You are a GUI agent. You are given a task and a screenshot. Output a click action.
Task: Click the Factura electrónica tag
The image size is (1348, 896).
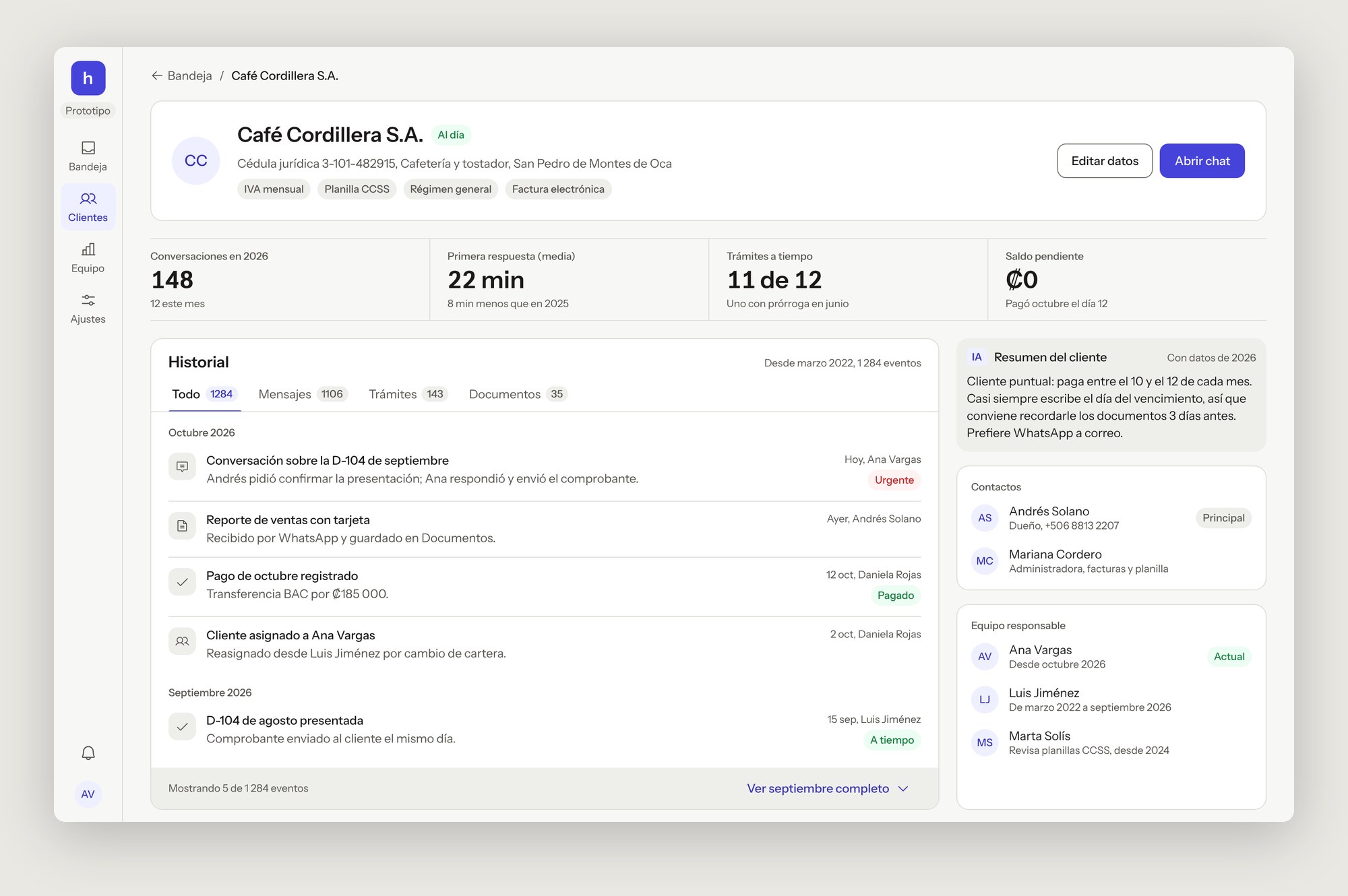coord(558,189)
